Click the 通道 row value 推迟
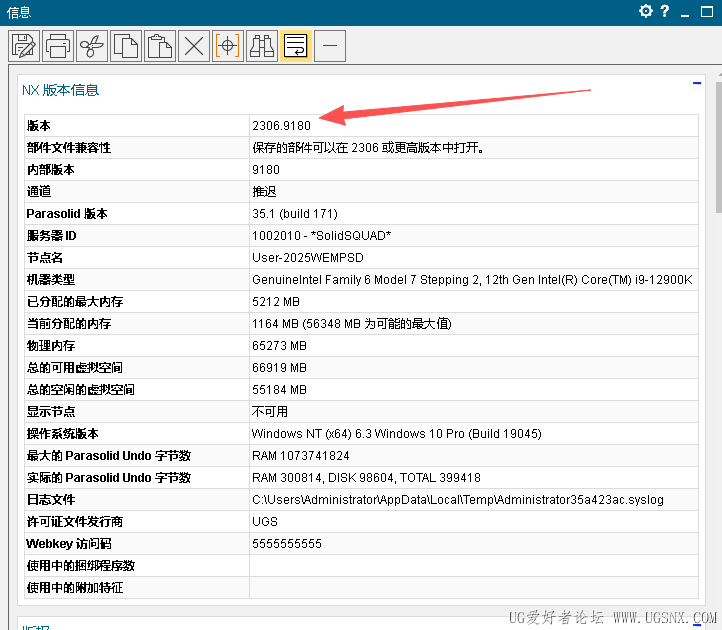 264,192
